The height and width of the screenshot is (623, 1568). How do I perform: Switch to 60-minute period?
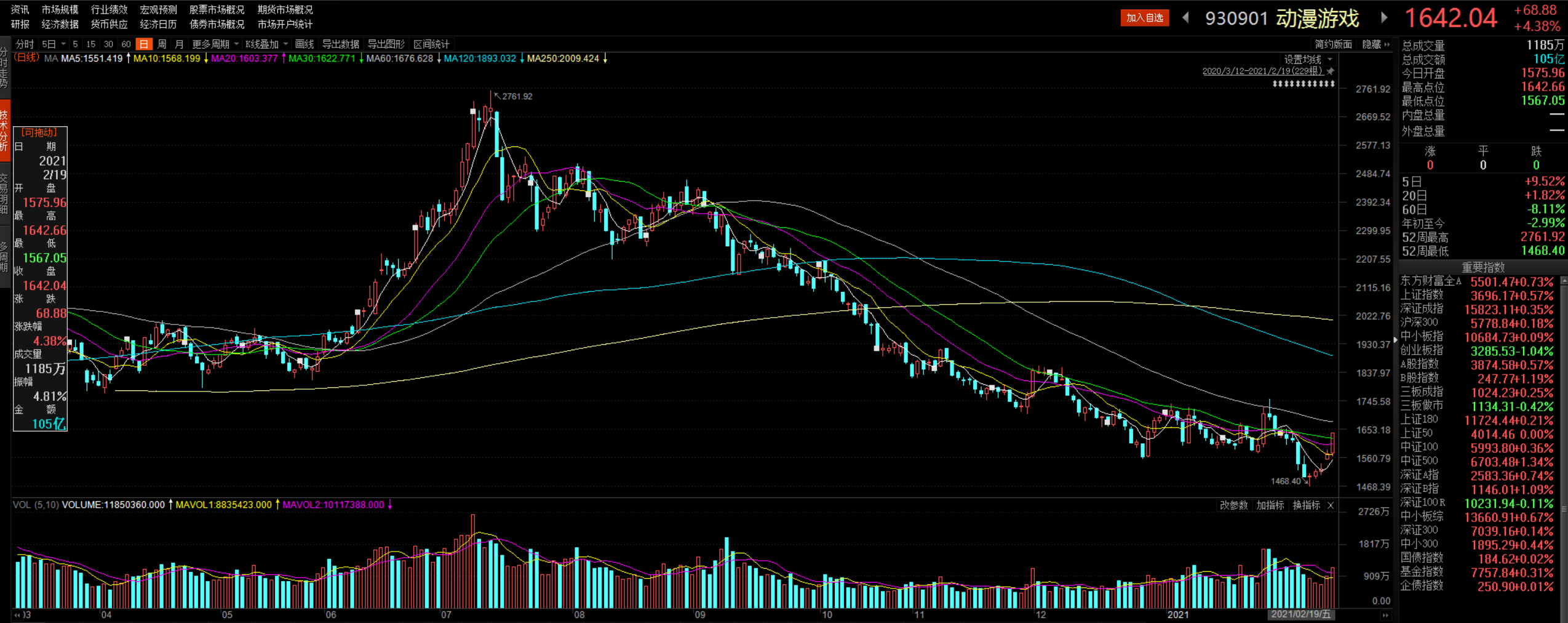(126, 44)
